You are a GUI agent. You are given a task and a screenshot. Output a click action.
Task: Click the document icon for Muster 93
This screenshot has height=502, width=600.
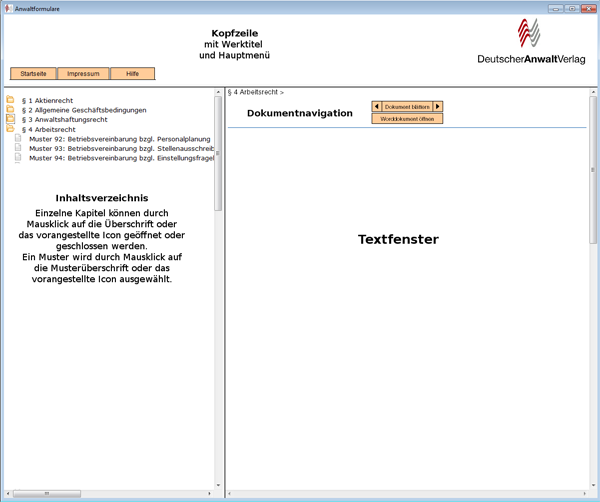pyautogui.click(x=18, y=148)
